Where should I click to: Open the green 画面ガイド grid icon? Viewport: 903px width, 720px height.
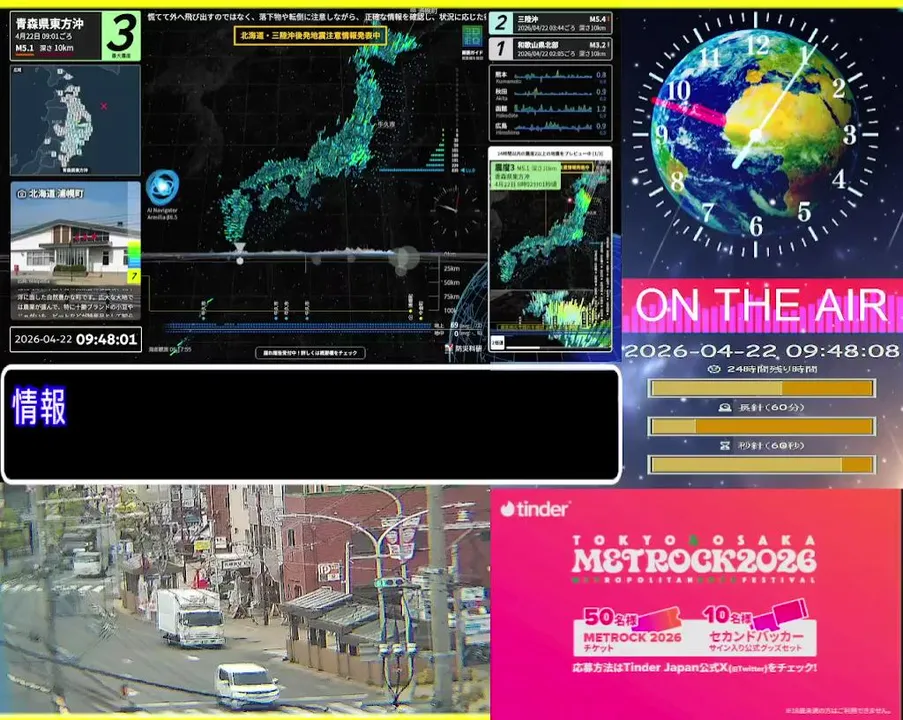click(x=472, y=37)
